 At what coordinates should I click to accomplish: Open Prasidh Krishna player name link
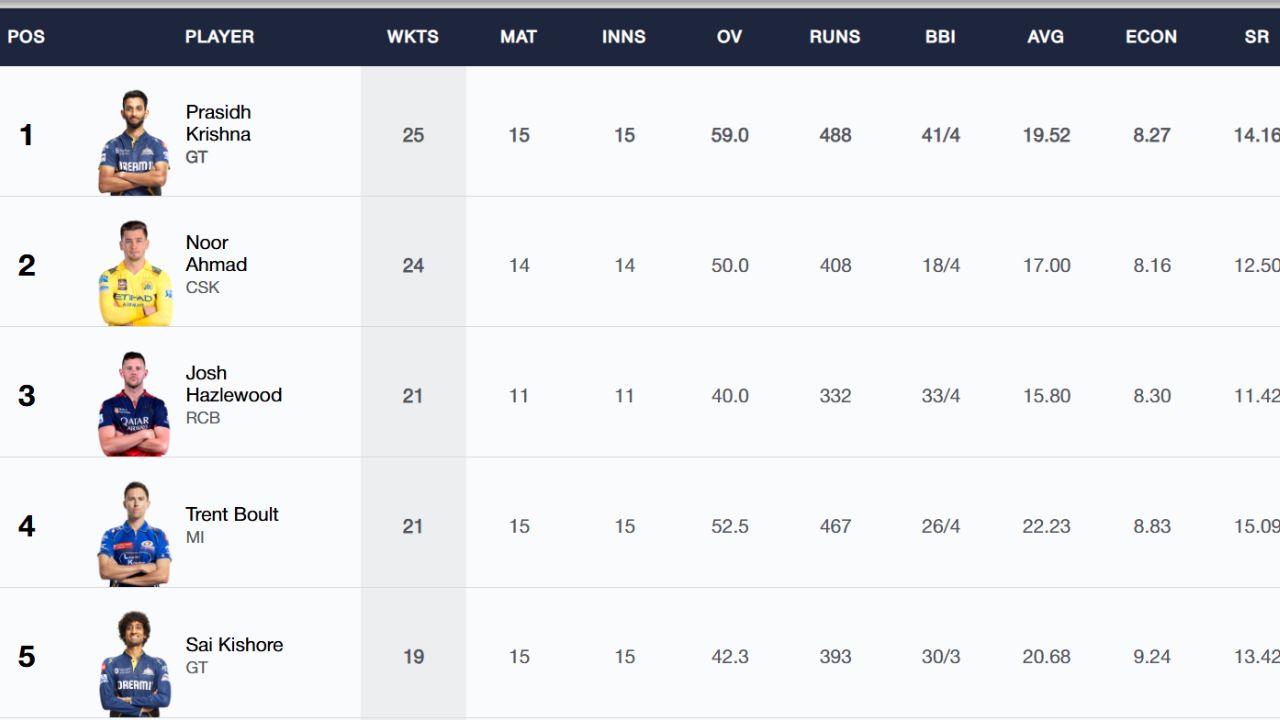point(218,123)
